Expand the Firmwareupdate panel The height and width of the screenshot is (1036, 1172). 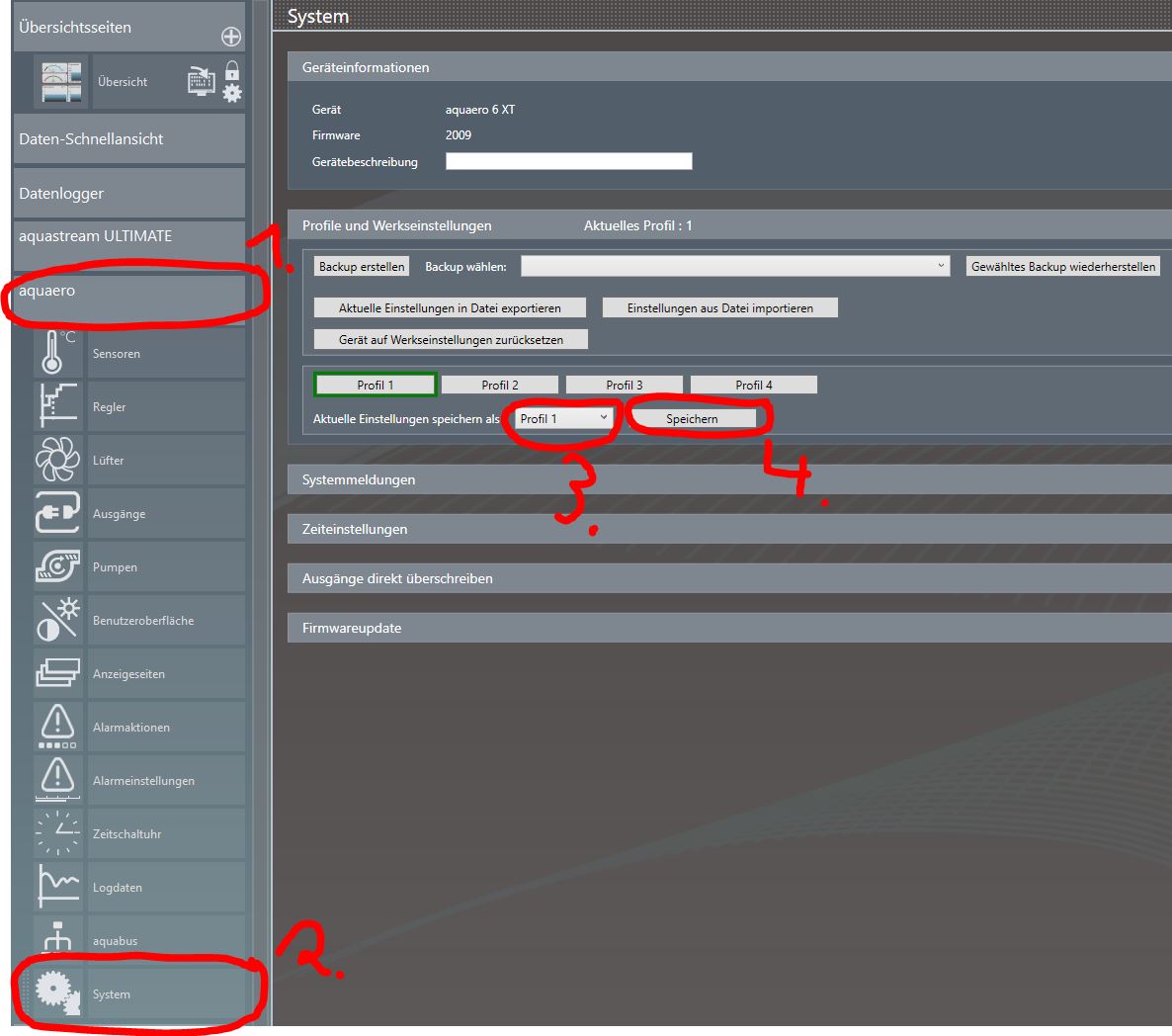tap(729, 627)
